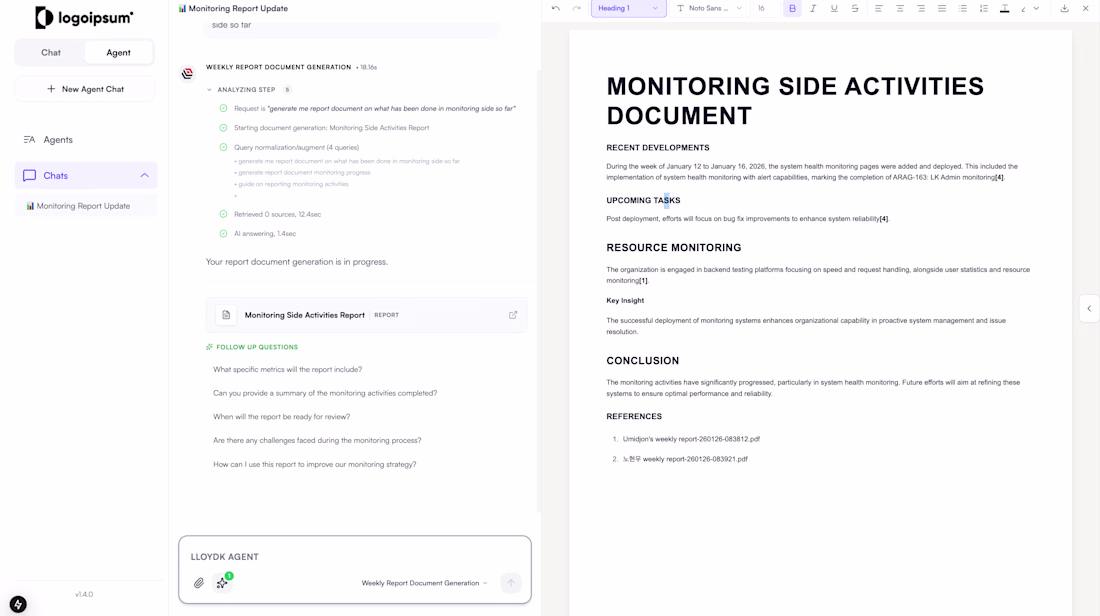Image resolution: width=1100 pixels, height=616 pixels.
Task: Click the RECENT DEVELOPMENTS heading
Action: [x=657, y=147]
